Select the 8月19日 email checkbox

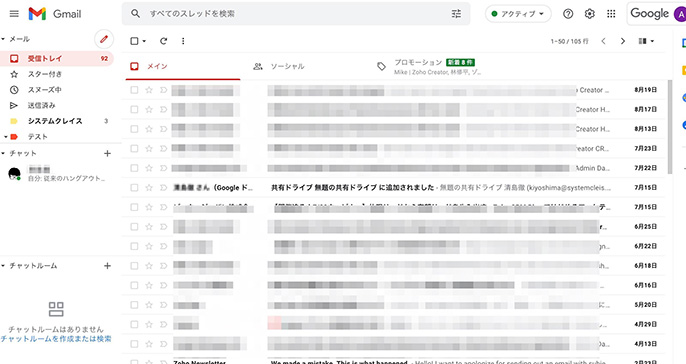134,90
